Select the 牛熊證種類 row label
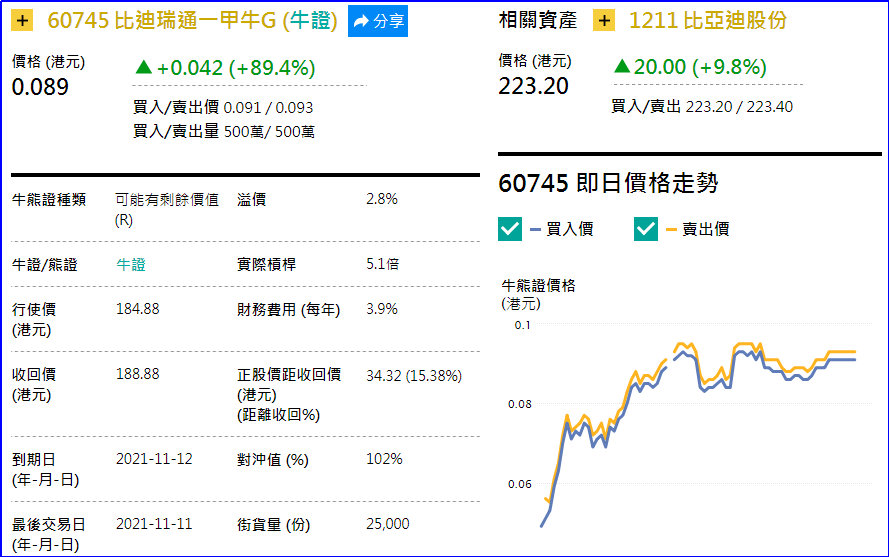 (49, 200)
